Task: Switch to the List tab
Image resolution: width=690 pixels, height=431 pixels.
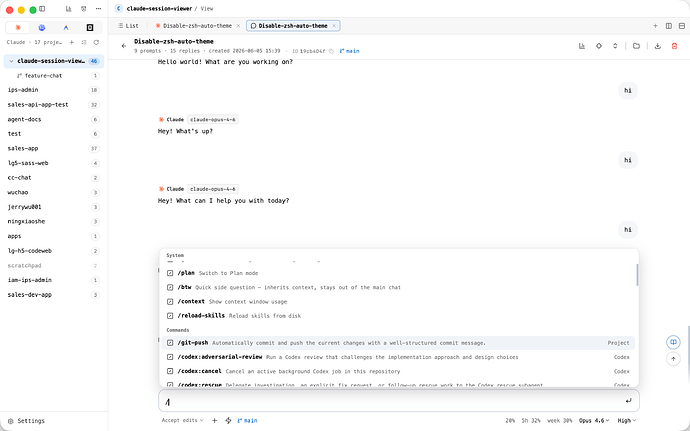Action: pyautogui.click(x=128, y=26)
